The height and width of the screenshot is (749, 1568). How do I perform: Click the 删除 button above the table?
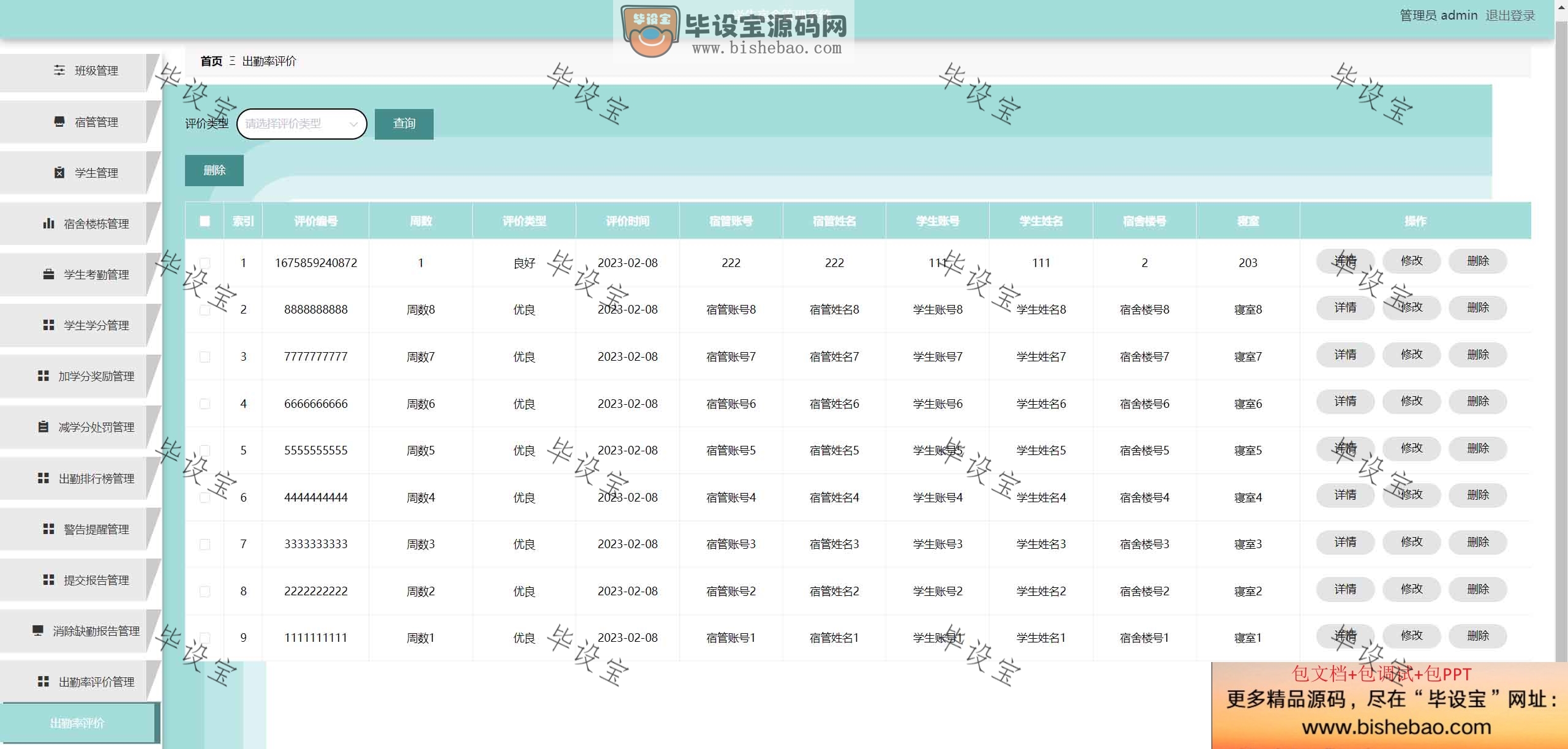point(214,170)
